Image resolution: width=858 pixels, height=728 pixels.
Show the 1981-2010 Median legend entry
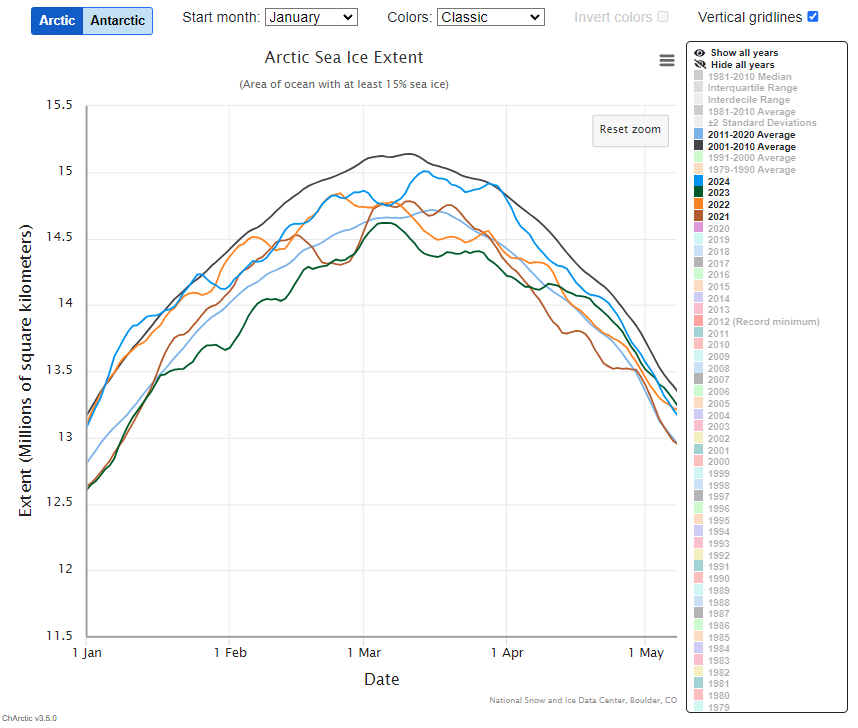(x=749, y=77)
